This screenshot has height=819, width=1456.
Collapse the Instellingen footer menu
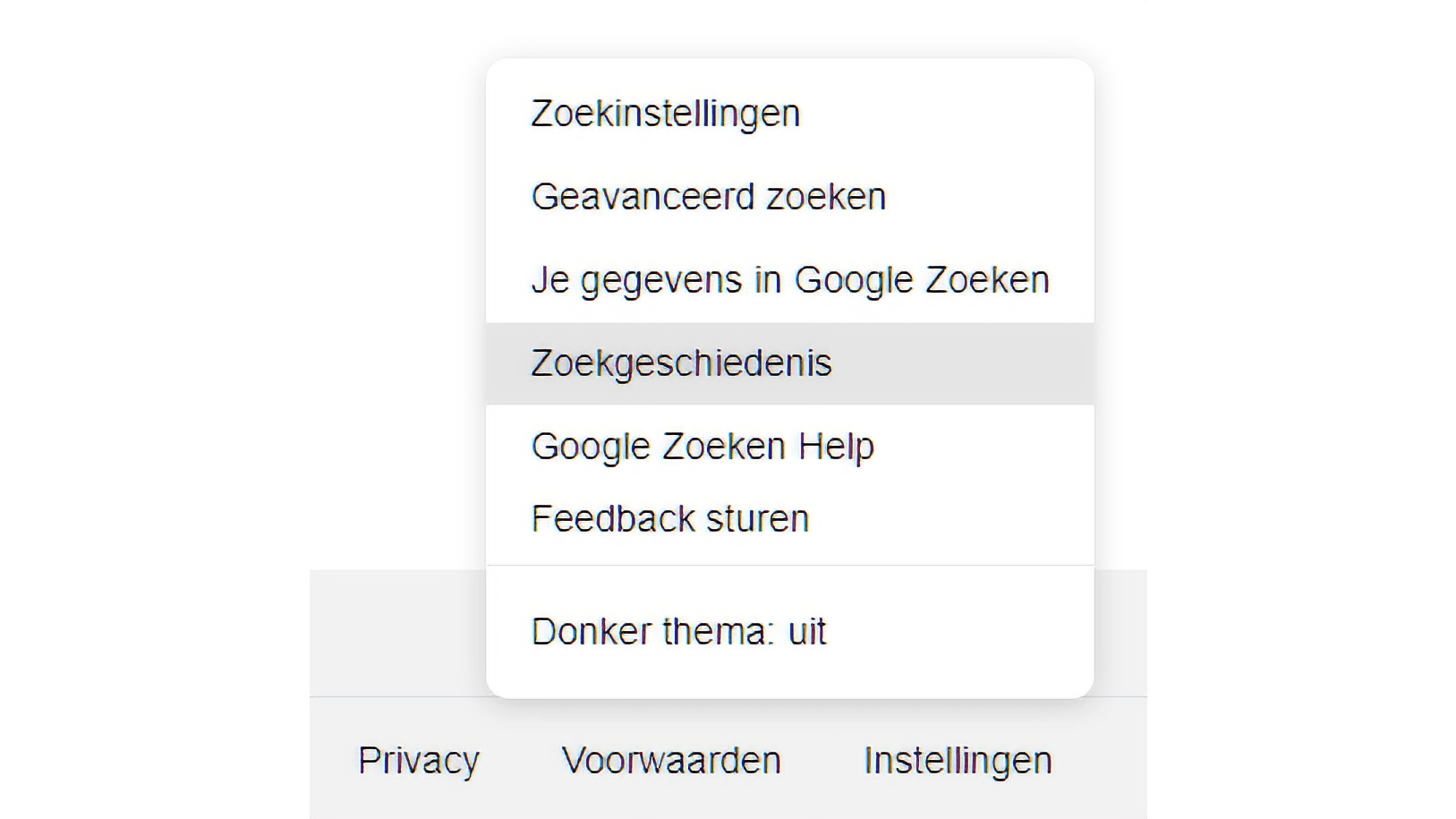[x=958, y=761]
